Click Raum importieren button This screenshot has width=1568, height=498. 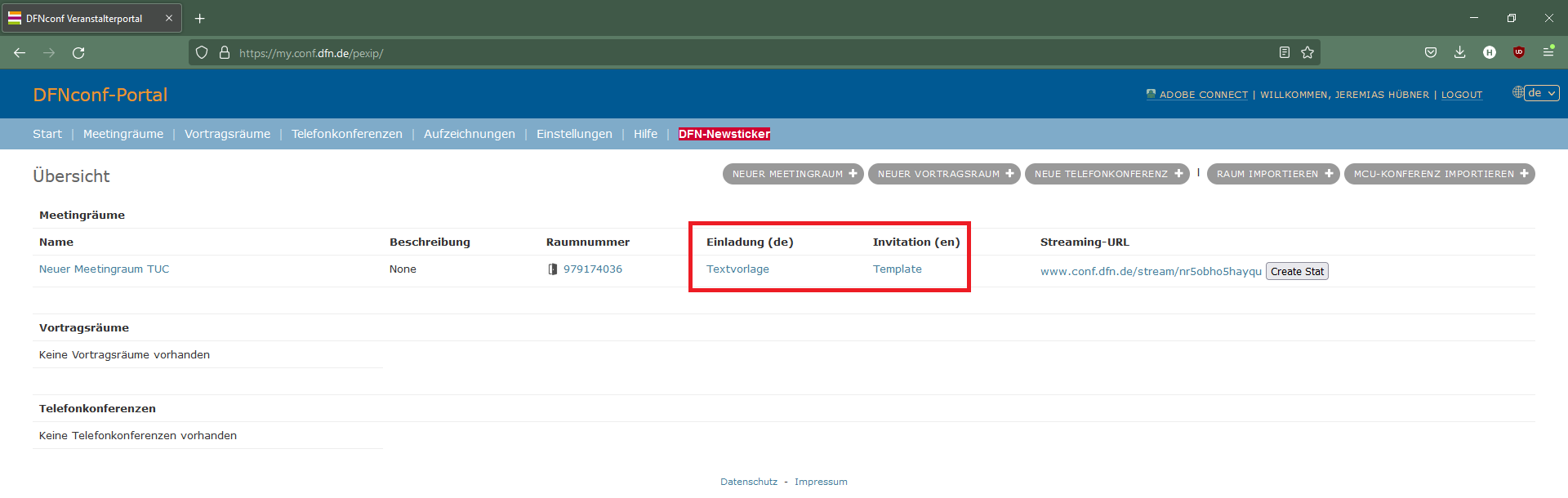pos(1273,174)
